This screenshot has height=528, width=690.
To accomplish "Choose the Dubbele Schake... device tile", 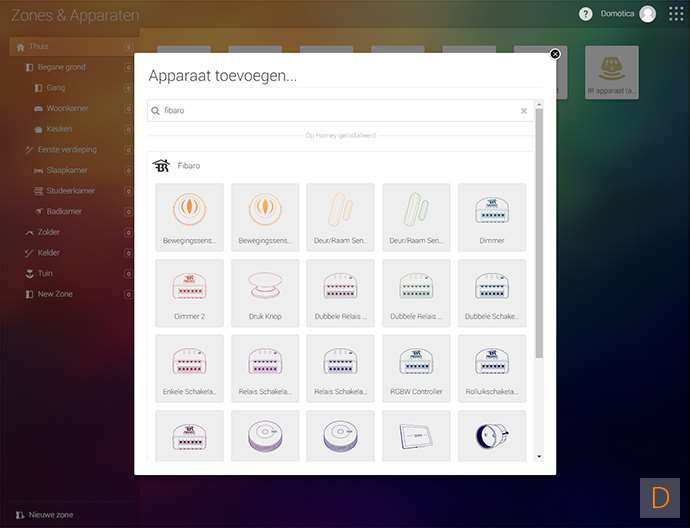I will tap(492, 293).
